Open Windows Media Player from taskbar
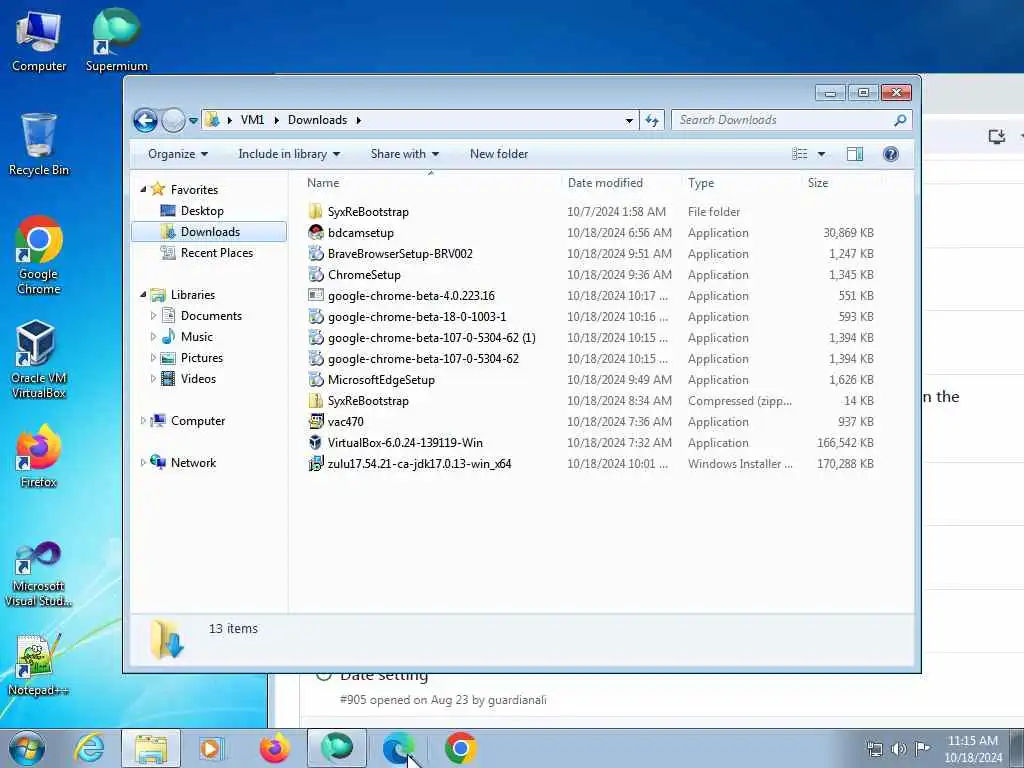Screen dimensions: 1024x768 click(x=211, y=748)
